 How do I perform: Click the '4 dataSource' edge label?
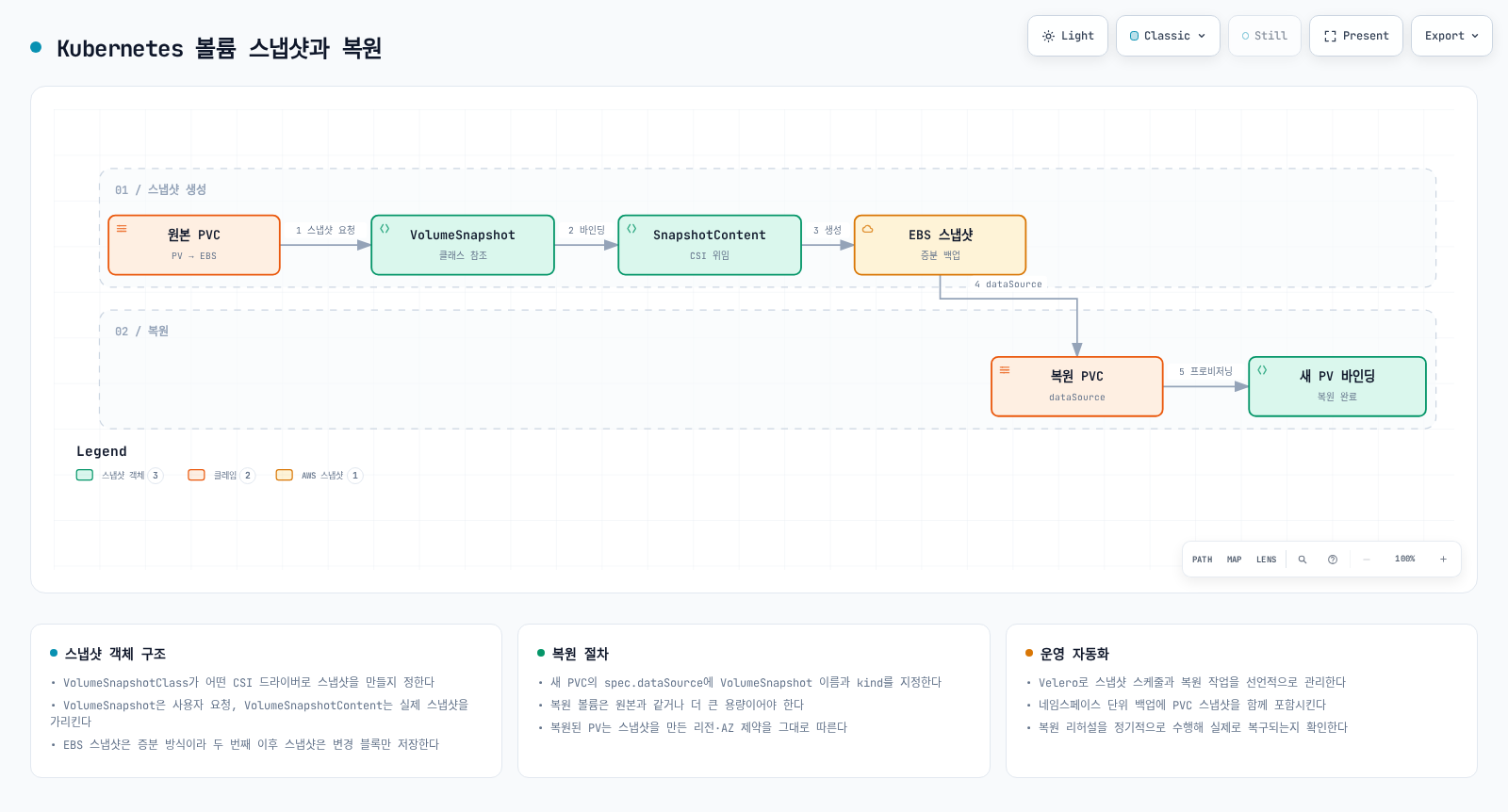point(1008,284)
